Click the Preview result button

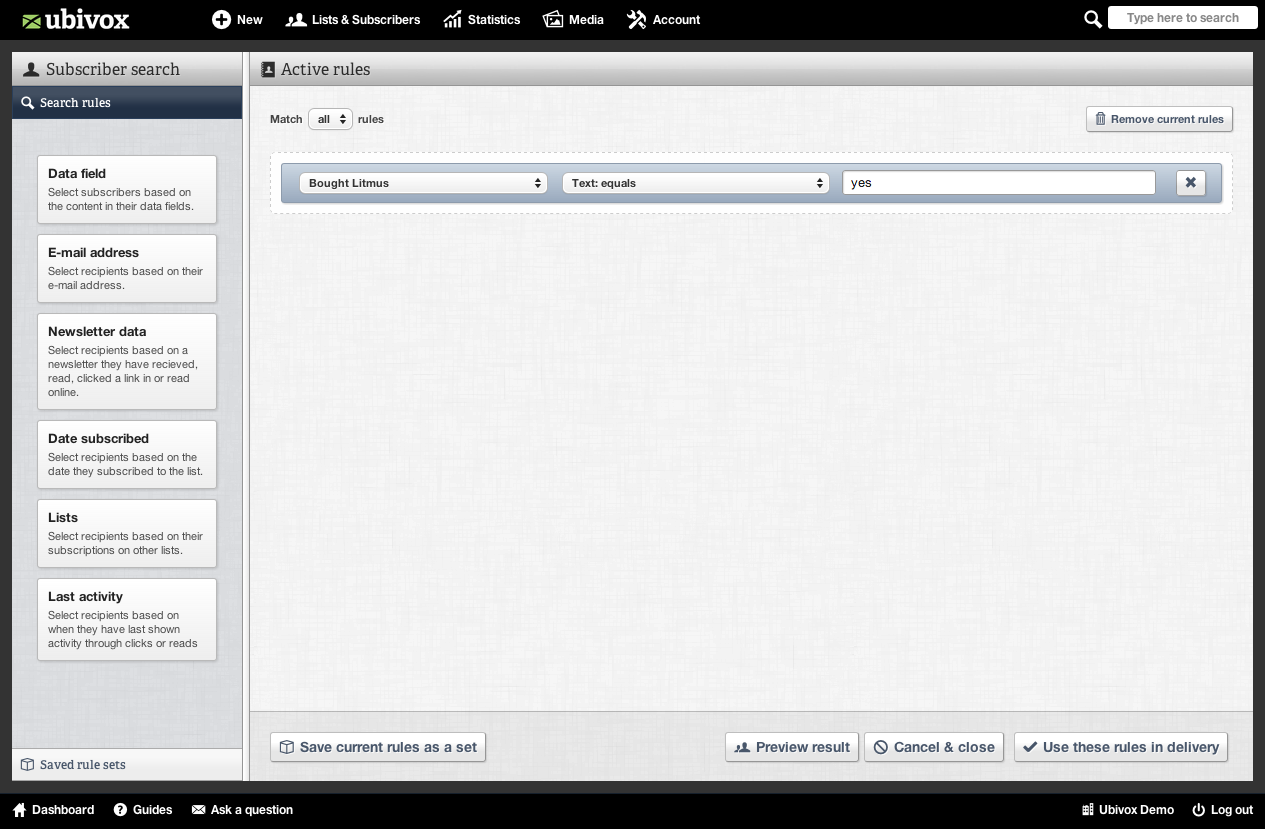(792, 747)
